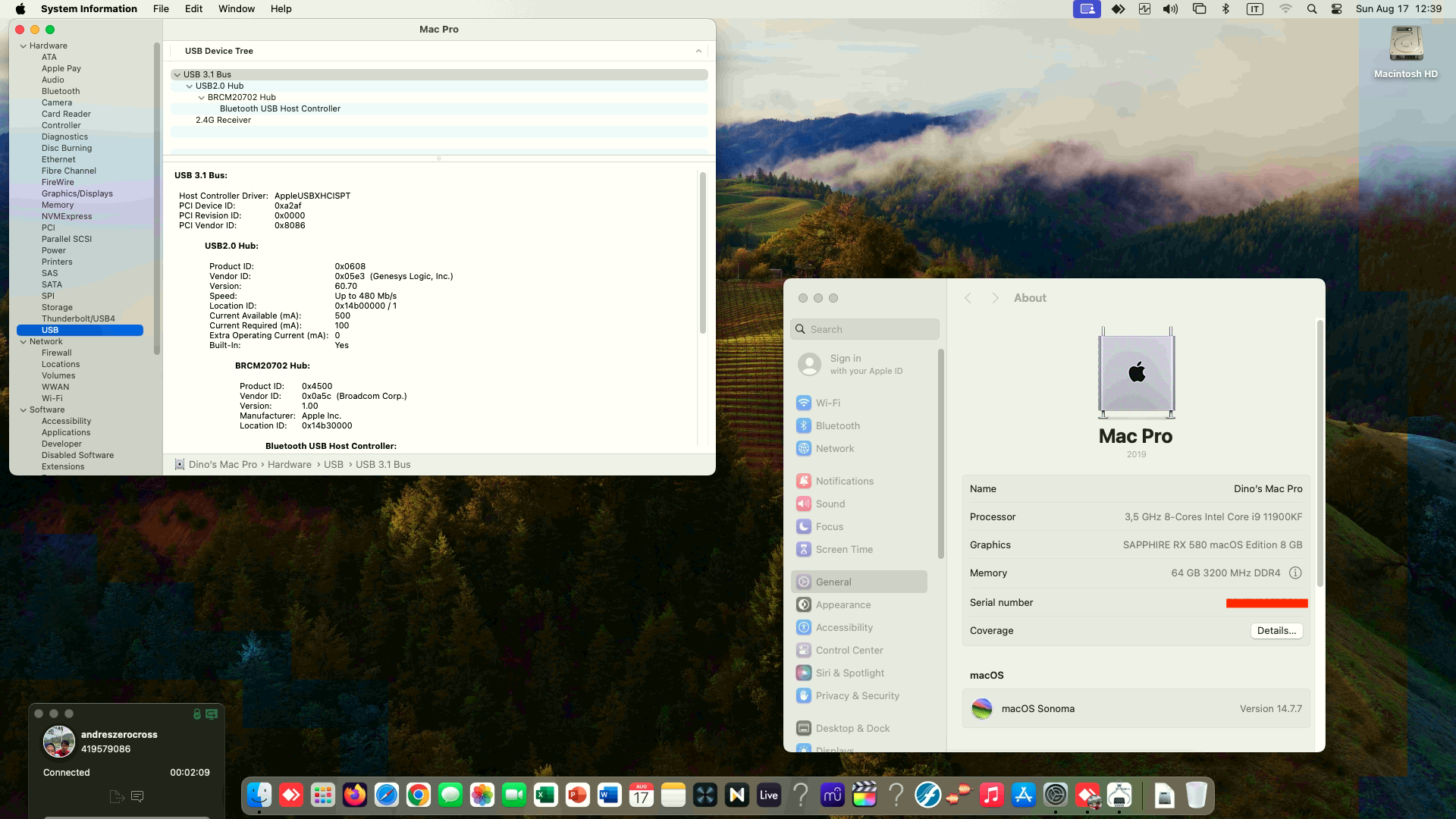Collapse the BRCM20702 Hub tree node
This screenshot has width=1456, height=819.
[201, 97]
